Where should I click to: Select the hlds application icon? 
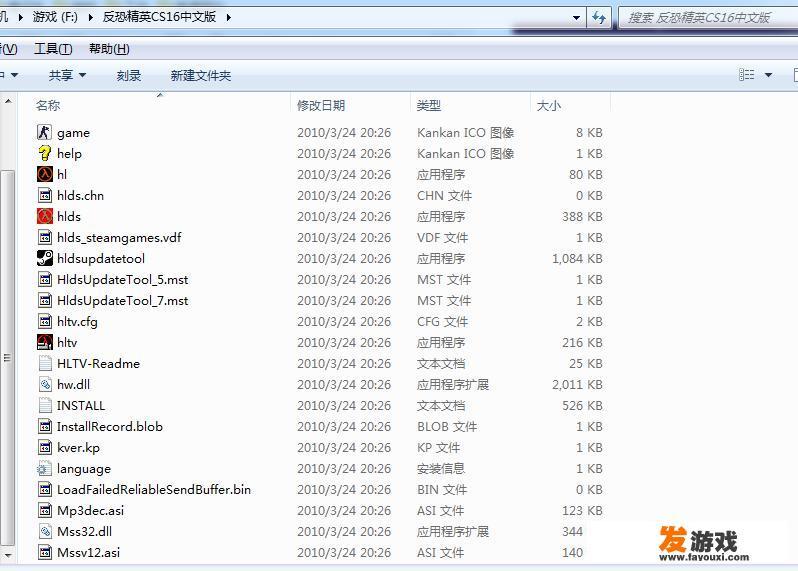pos(44,216)
